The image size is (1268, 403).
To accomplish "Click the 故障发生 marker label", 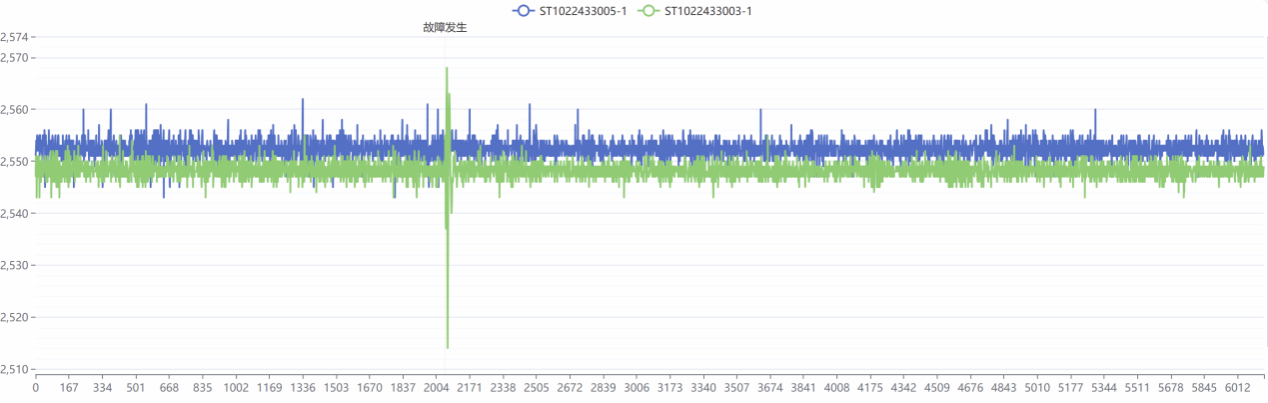I will (x=445, y=28).
